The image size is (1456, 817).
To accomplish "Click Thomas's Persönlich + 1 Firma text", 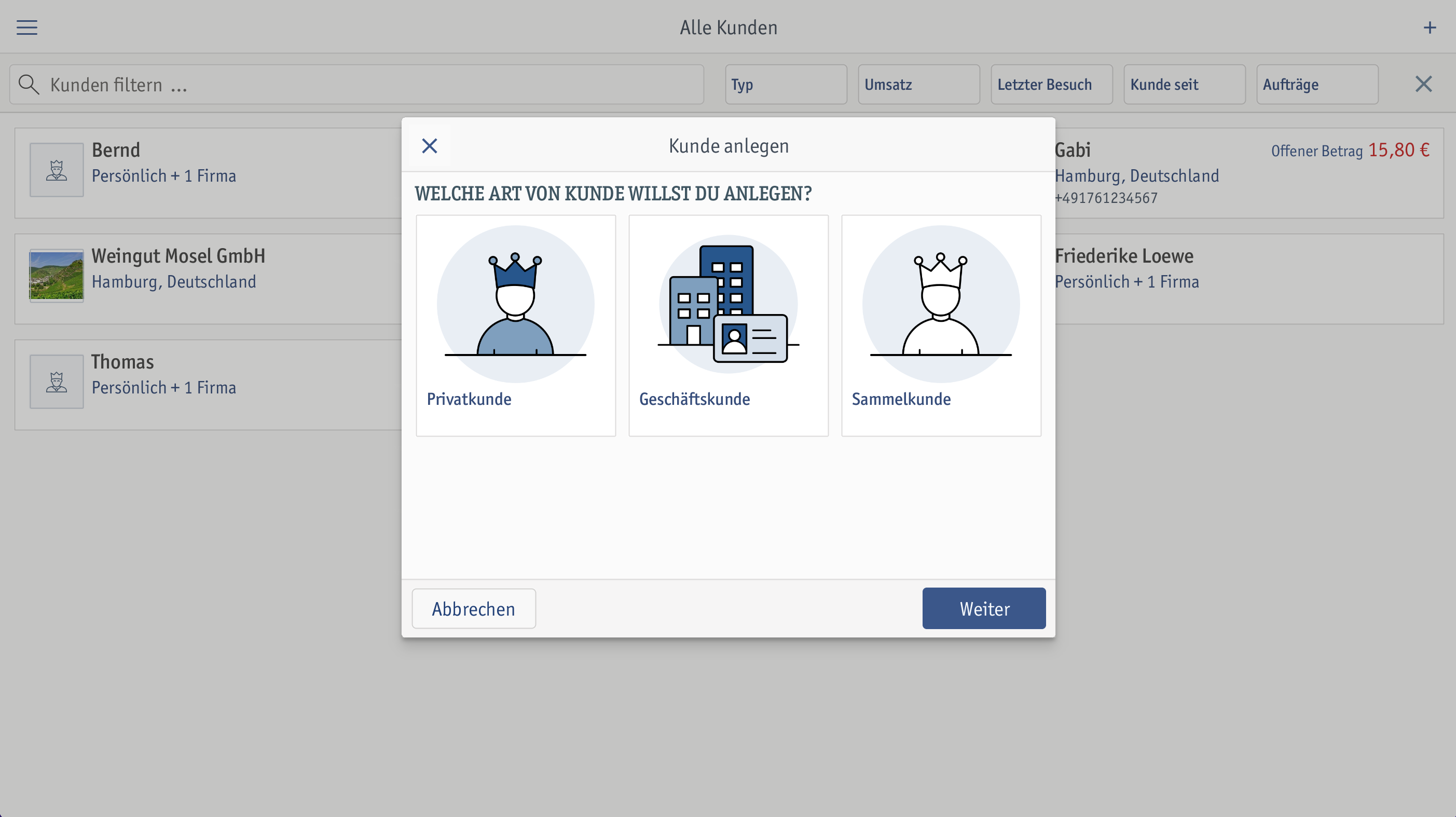I will click(x=164, y=387).
